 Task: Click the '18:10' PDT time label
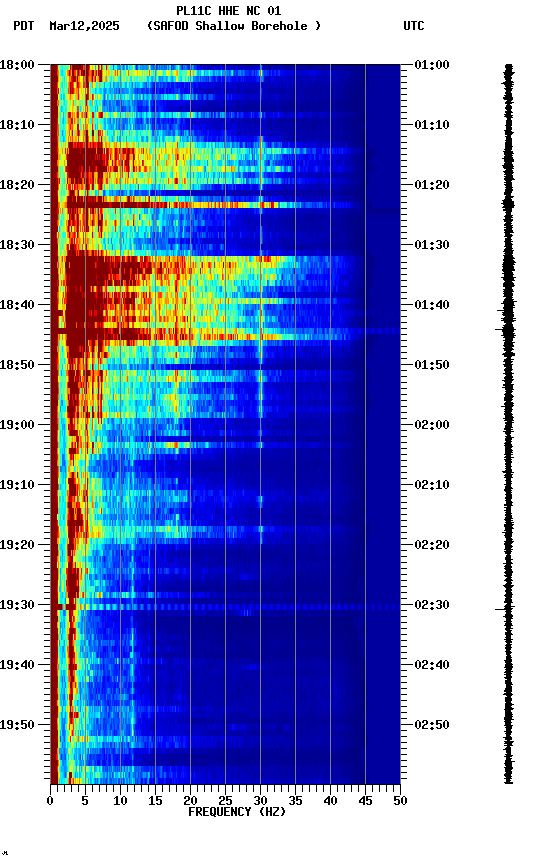pyautogui.click(x=17, y=125)
